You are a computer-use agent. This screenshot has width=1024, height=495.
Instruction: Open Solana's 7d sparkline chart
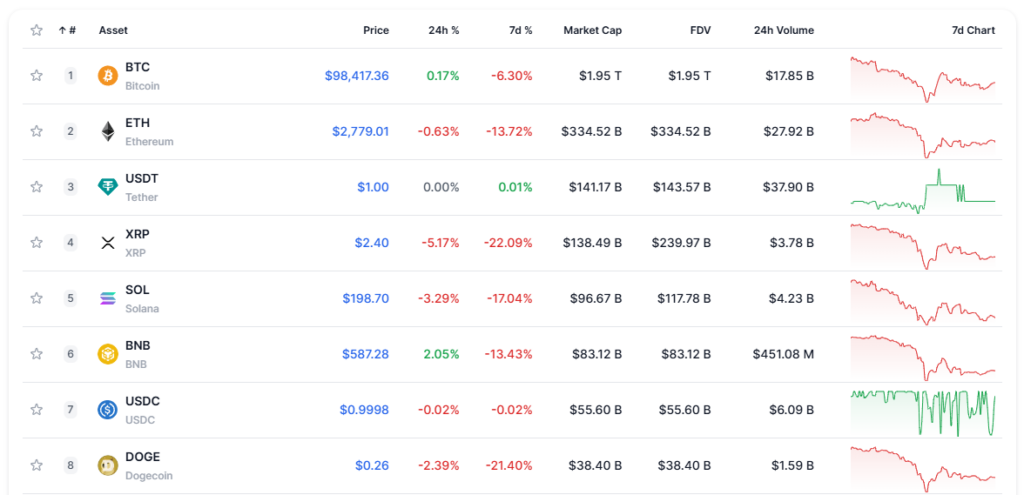pos(923,302)
